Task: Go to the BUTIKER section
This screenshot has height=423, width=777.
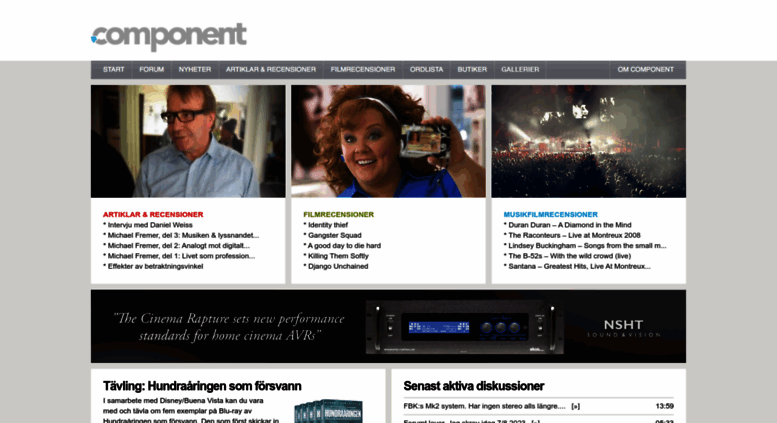Action: (472, 69)
